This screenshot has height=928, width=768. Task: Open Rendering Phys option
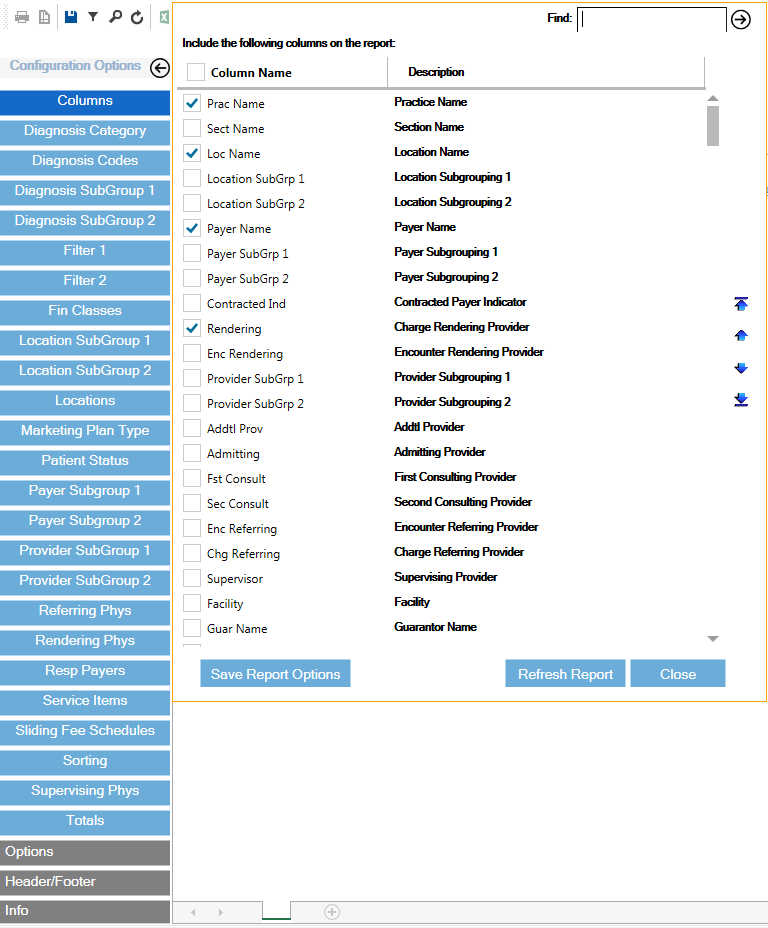85,642
